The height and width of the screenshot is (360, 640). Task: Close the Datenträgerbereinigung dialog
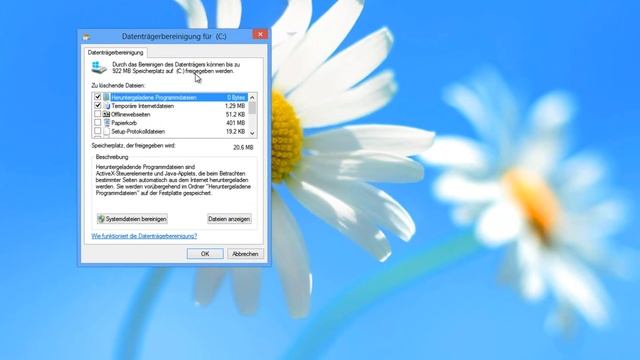[x=260, y=34]
